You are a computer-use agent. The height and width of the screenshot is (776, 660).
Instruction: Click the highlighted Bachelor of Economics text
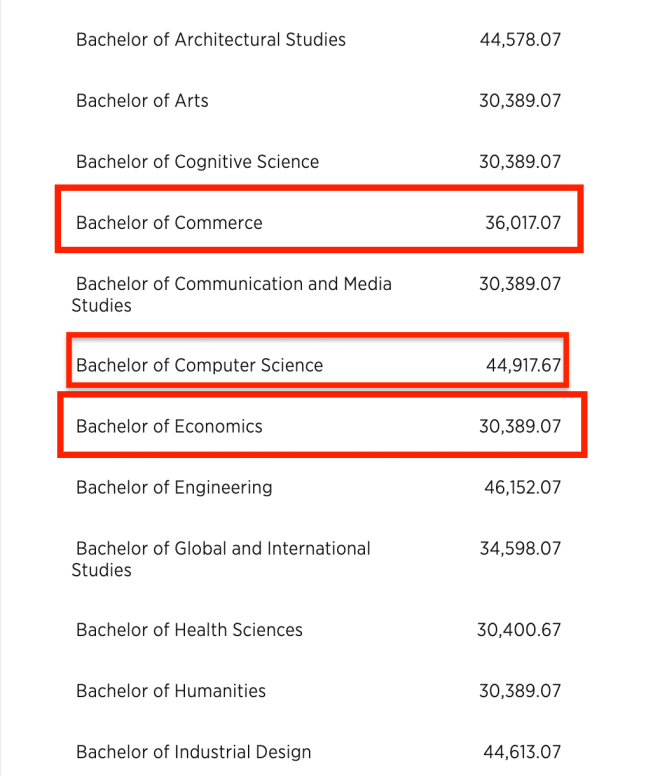pos(169,426)
